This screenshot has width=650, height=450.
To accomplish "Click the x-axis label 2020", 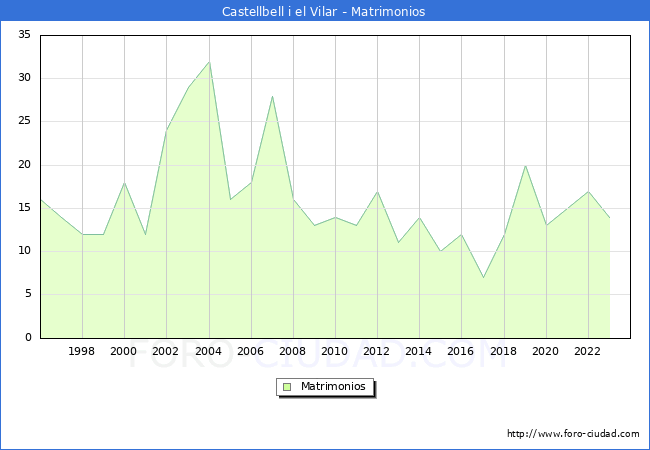I will (546, 351).
